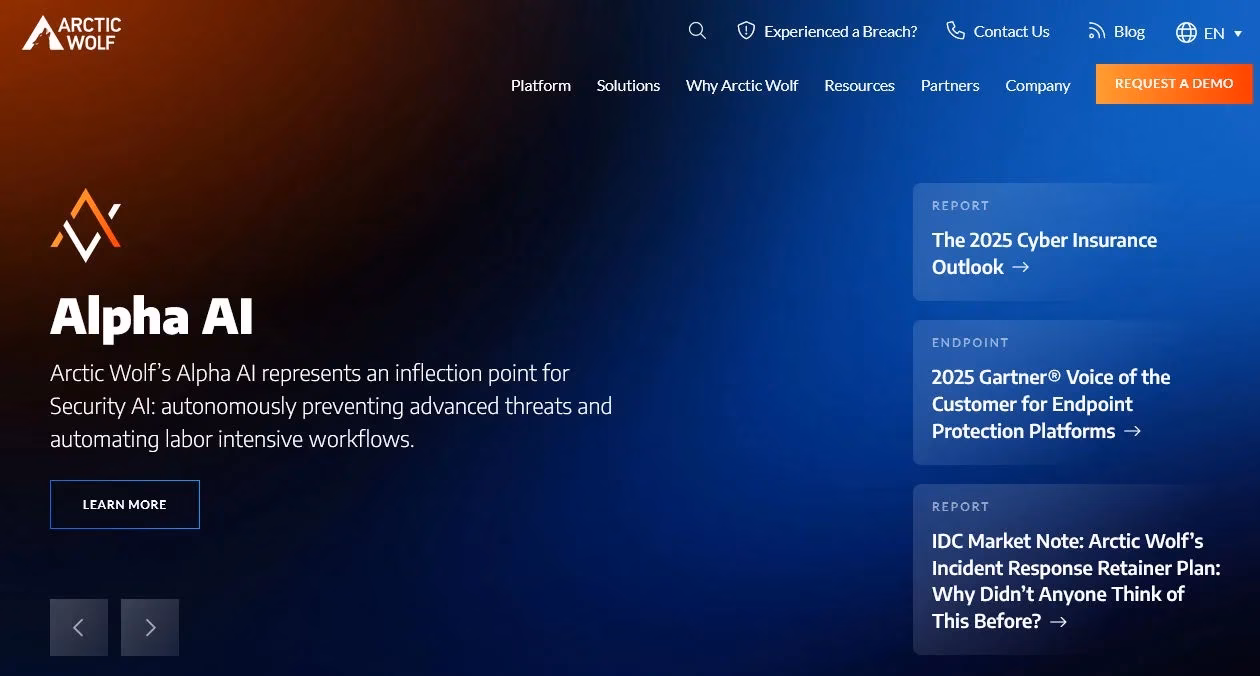This screenshot has width=1260, height=676.
Task: Click the Alpha AI description paragraph
Action: pos(331,406)
